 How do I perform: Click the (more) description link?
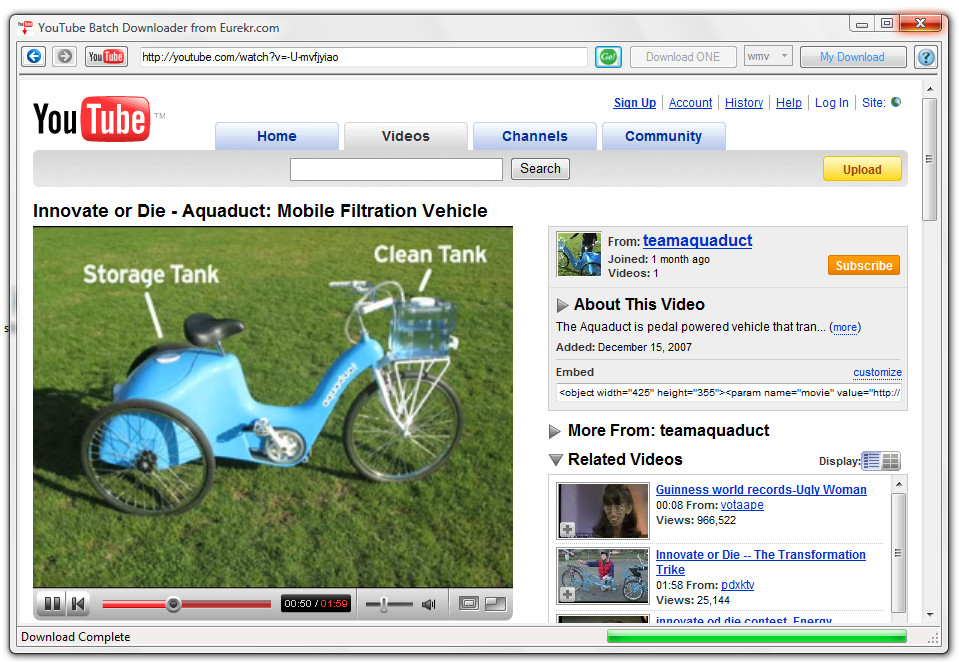tap(845, 327)
